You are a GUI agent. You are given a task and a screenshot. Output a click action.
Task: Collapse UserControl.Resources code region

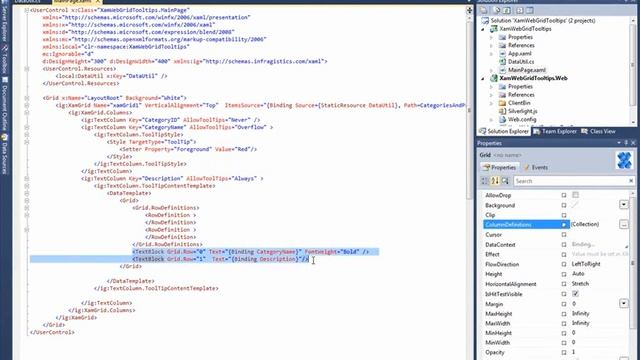click(27, 69)
